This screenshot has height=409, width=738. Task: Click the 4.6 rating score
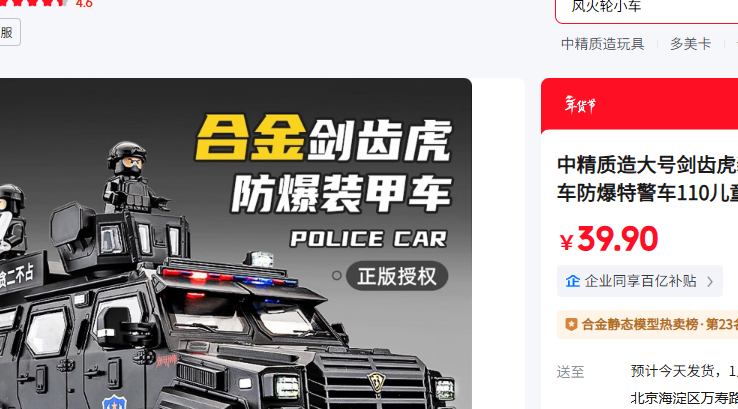84,4
